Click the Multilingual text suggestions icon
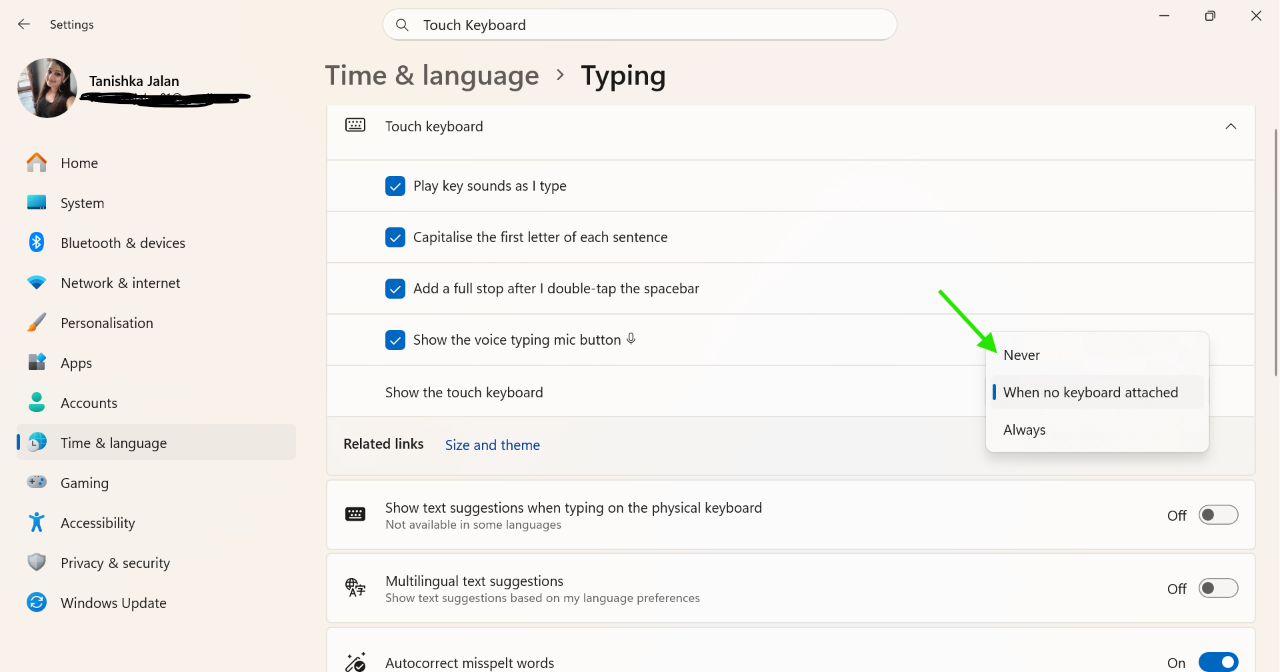Image resolution: width=1280 pixels, height=672 pixels. point(355,588)
